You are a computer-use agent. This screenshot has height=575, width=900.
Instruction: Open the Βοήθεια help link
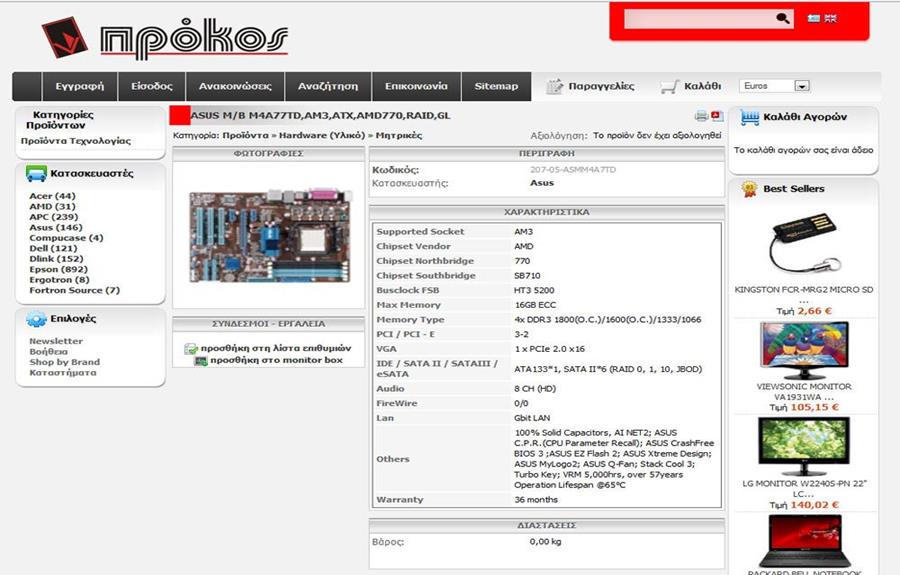[48, 351]
